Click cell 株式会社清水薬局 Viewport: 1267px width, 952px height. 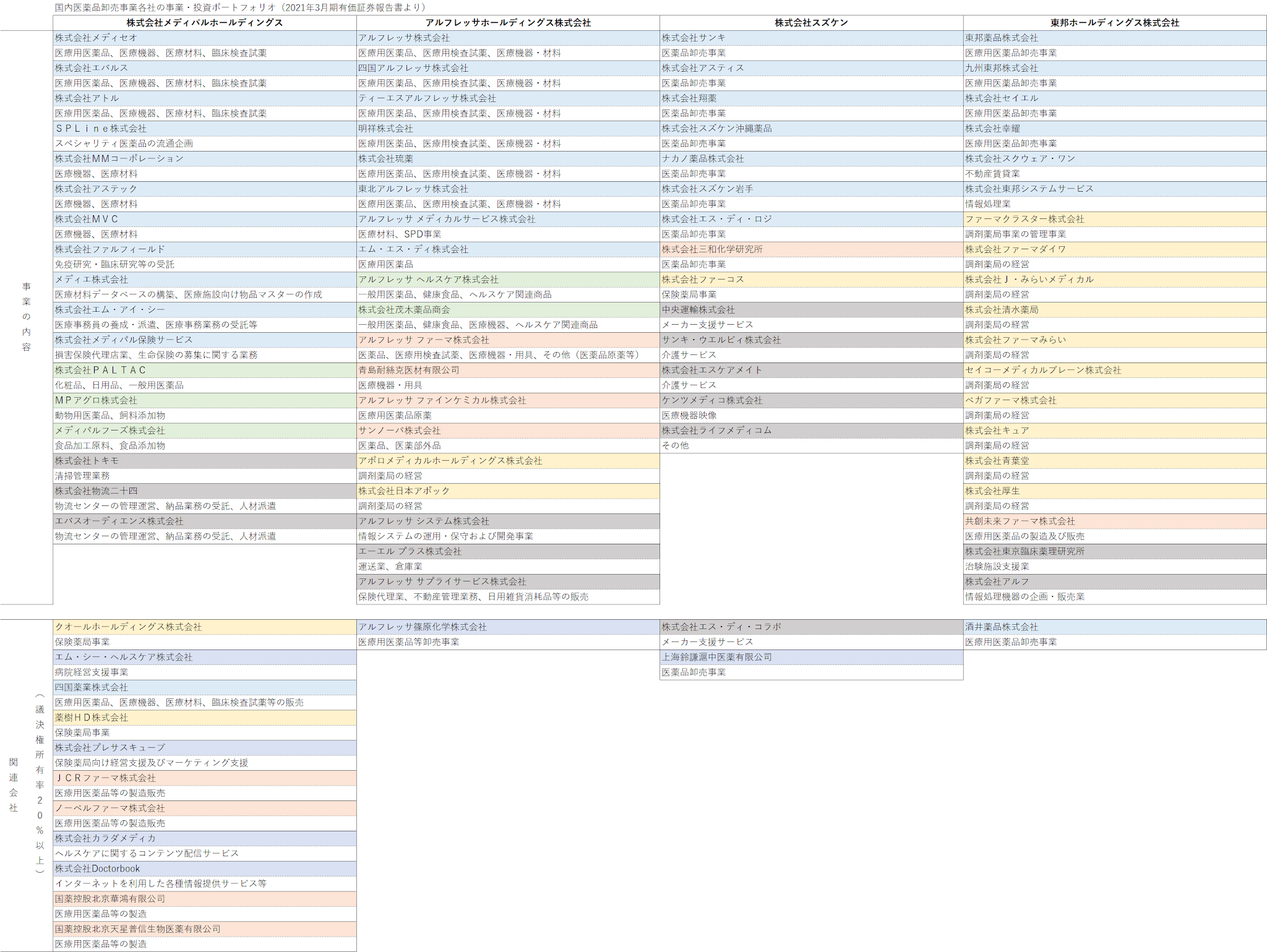(x=1115, y=310)
